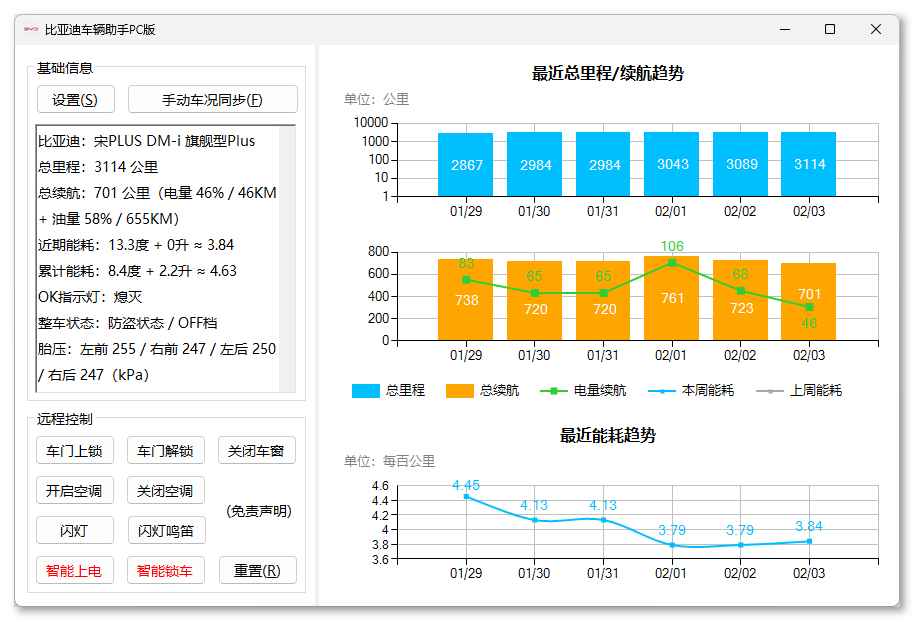Unlock doors with 车门解锁
This screenshot has width=914, height=621.
click(x=166, y=451)
